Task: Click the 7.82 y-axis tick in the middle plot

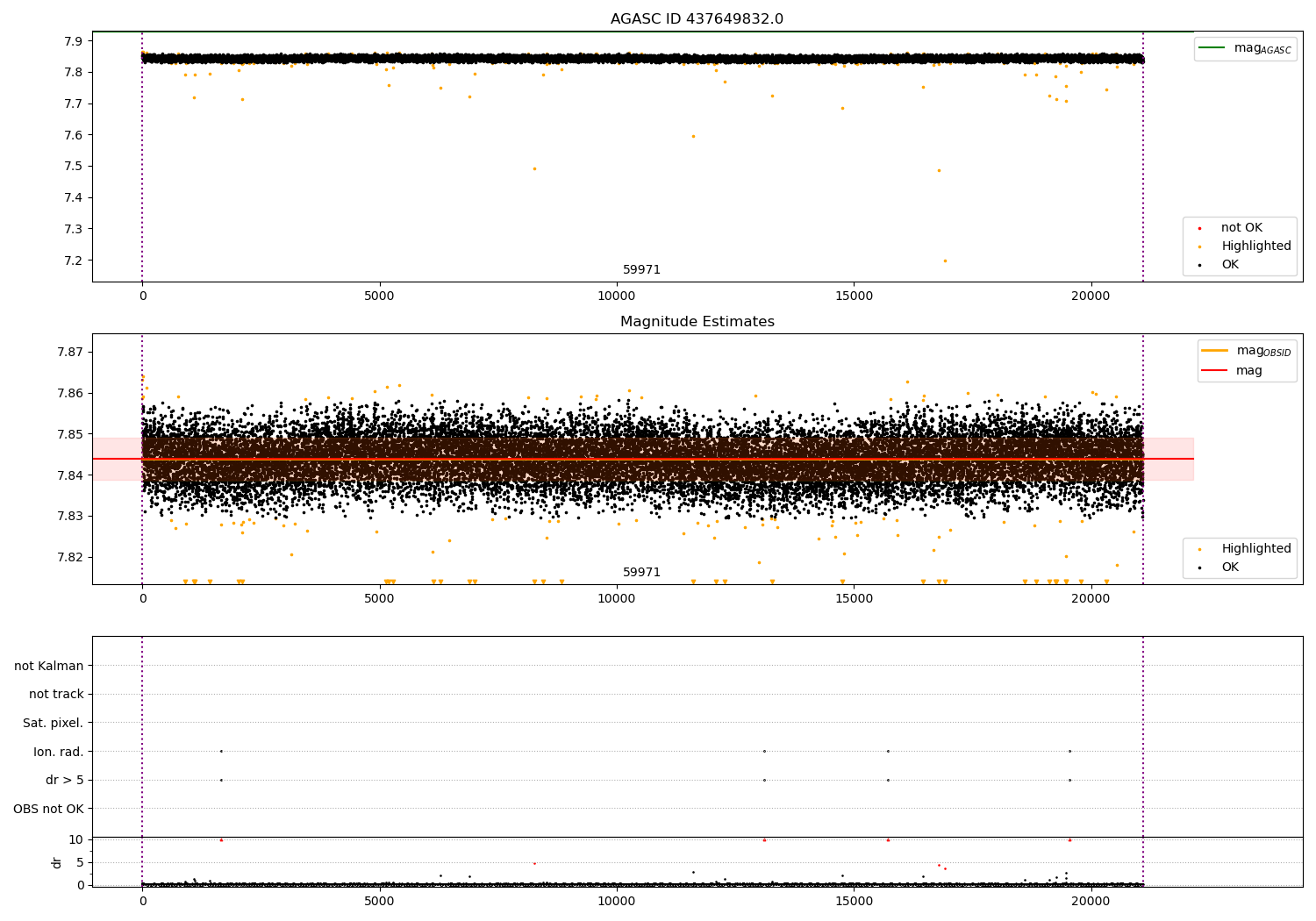Action: coord(71,557)
